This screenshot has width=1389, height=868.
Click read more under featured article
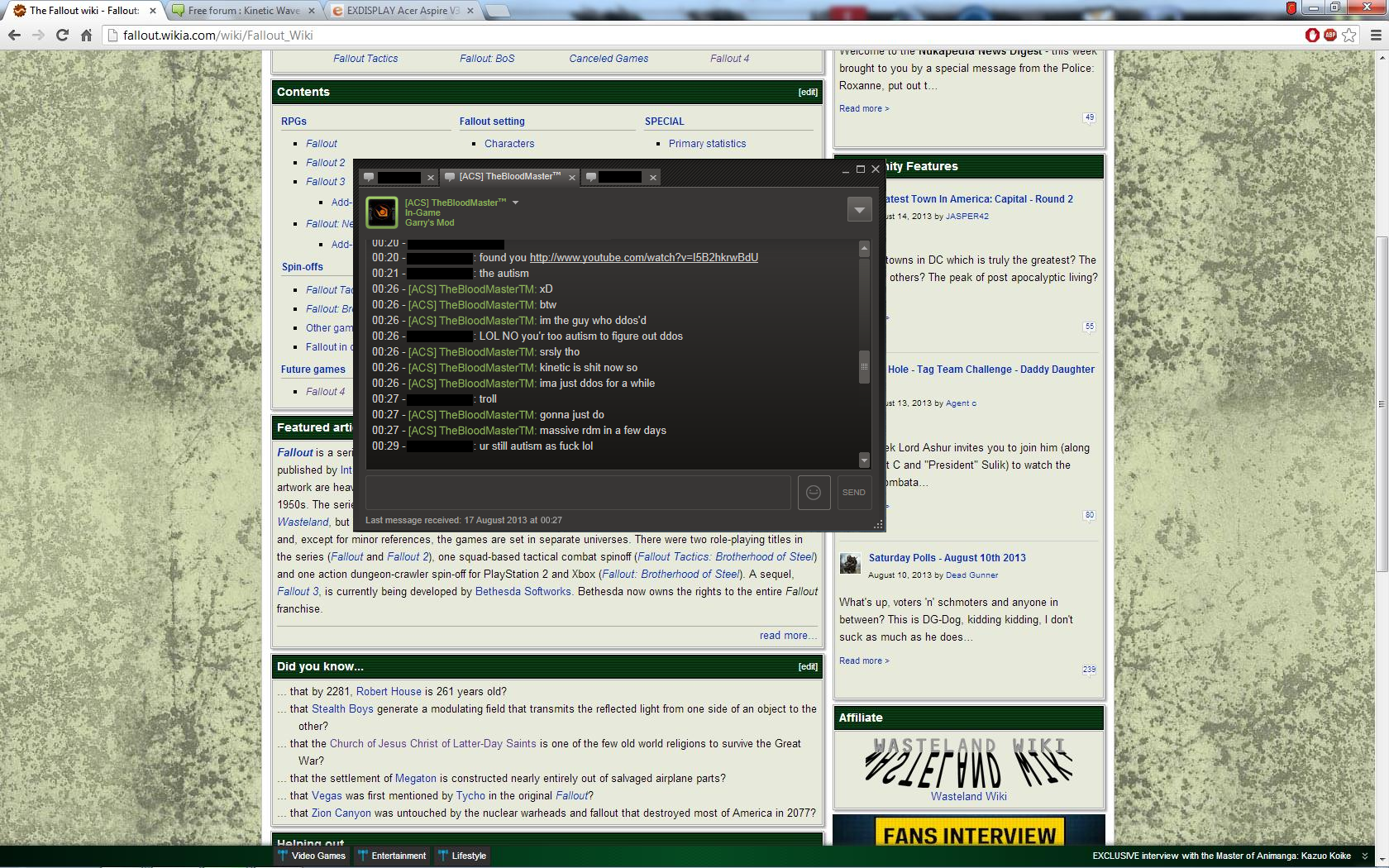click(x=788, y=636)
